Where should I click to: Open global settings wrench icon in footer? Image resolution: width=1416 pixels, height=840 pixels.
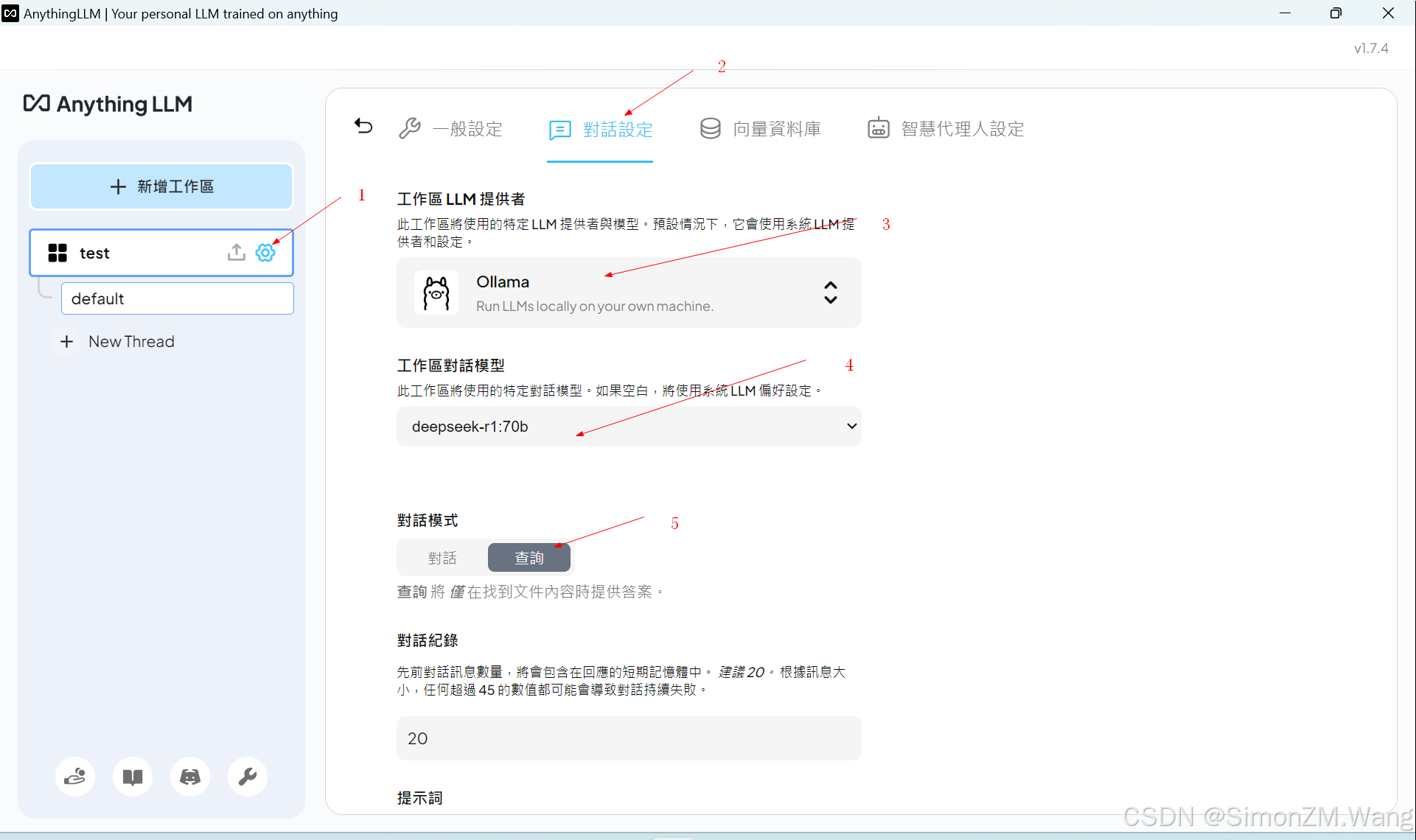point(248,777)
